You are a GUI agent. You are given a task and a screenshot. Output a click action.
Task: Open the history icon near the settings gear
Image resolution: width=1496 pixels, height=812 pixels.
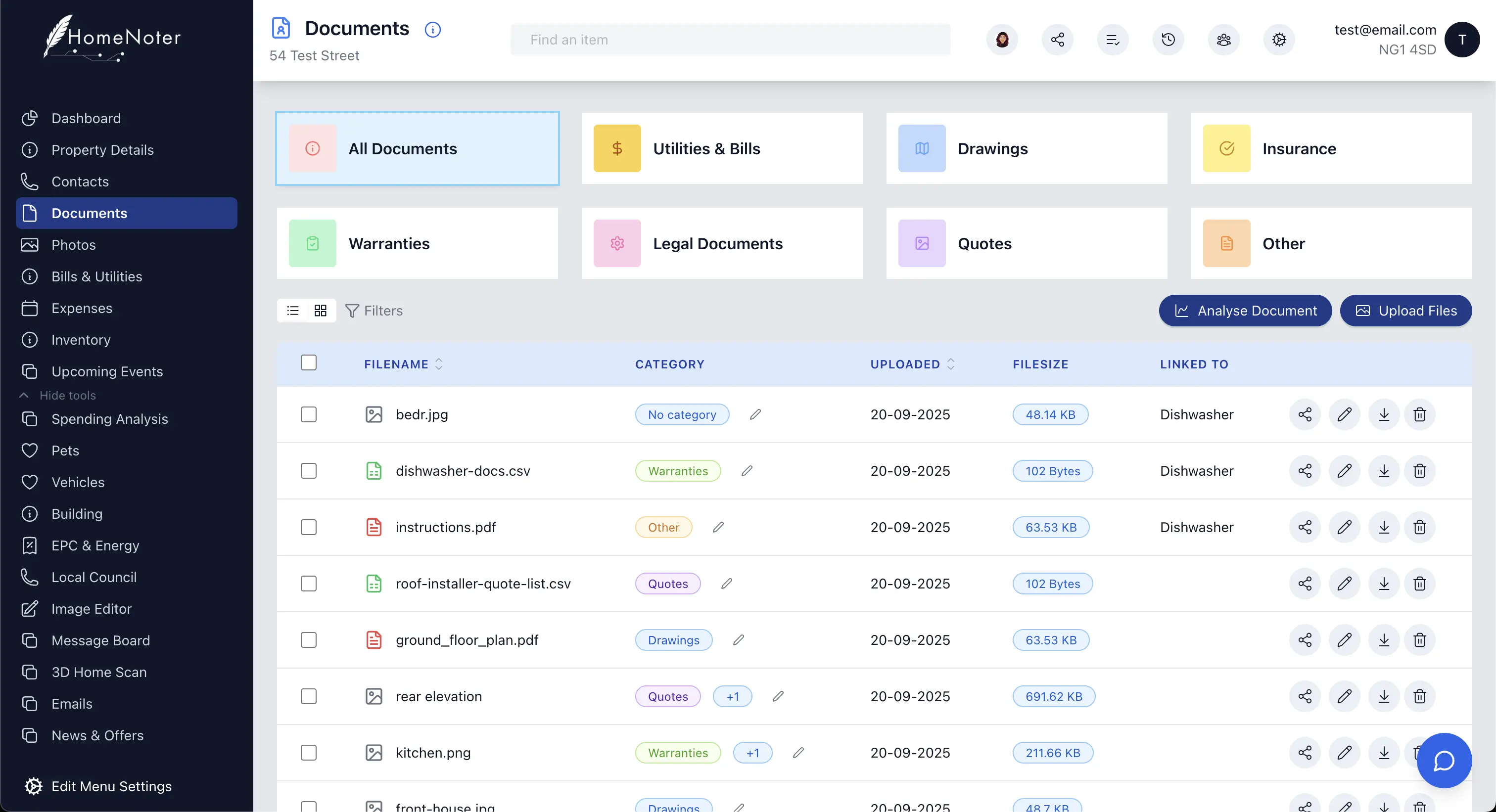pos(1169,40)
